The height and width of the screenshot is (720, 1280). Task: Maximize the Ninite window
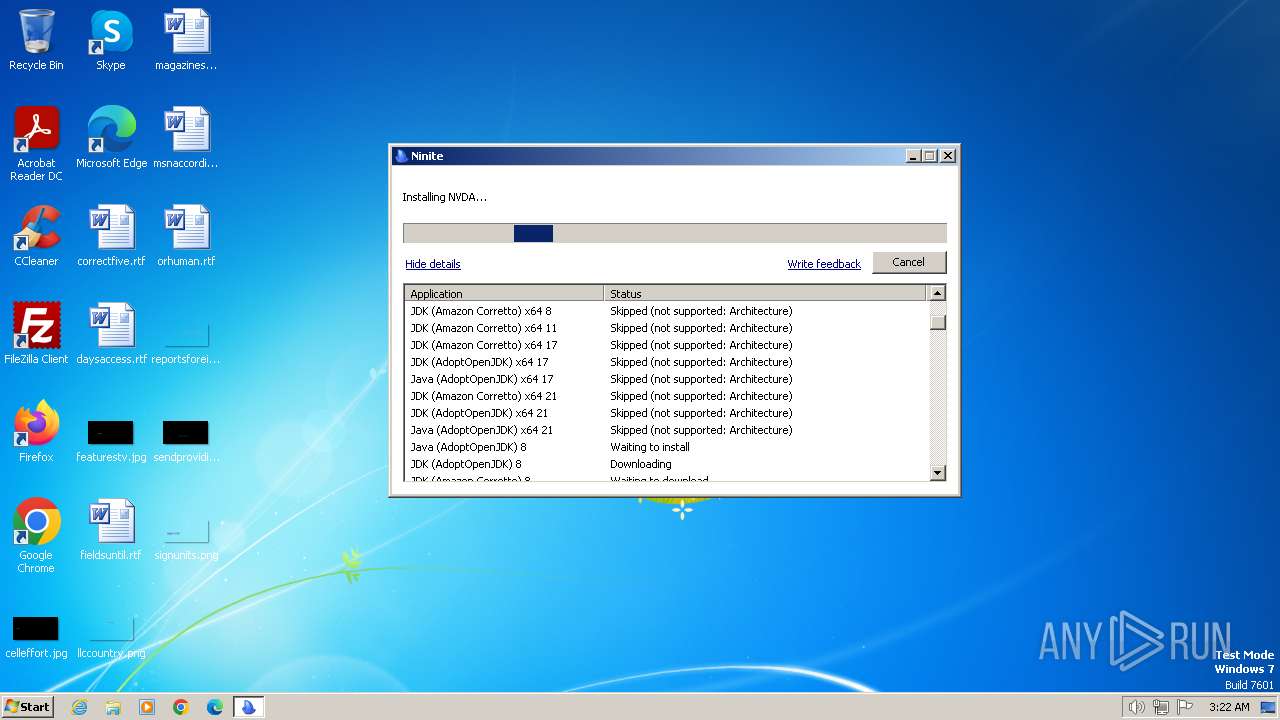click(x=930, y=156)
